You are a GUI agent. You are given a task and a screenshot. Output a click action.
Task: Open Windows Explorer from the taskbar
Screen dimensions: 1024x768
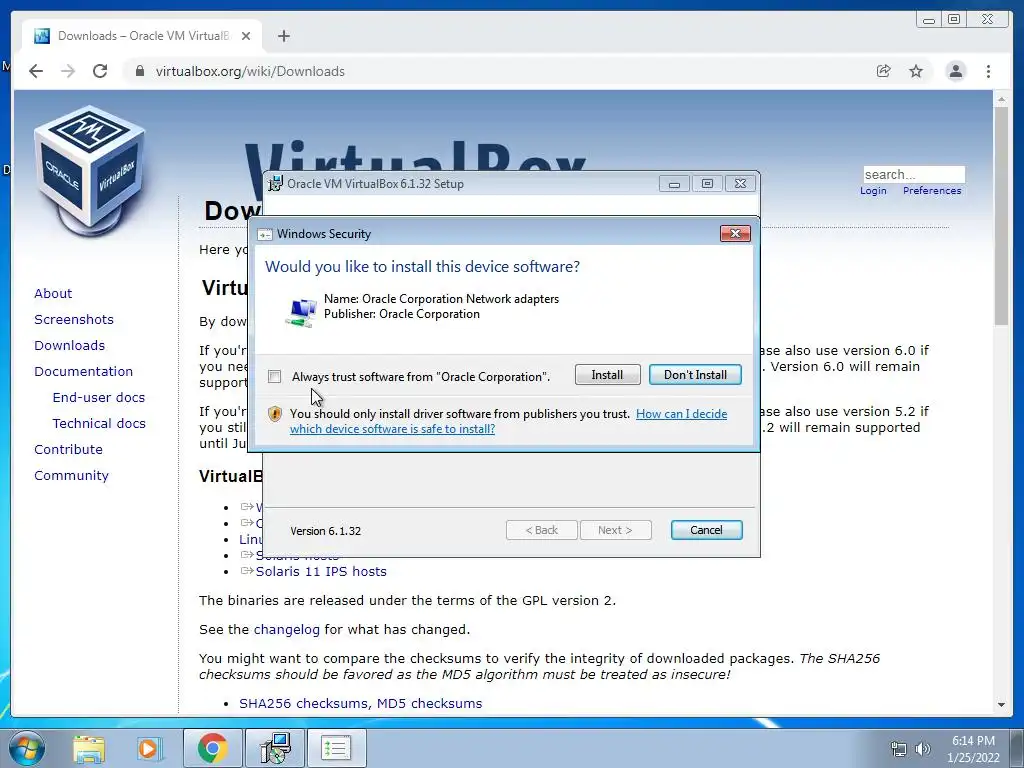pos(89,748)
